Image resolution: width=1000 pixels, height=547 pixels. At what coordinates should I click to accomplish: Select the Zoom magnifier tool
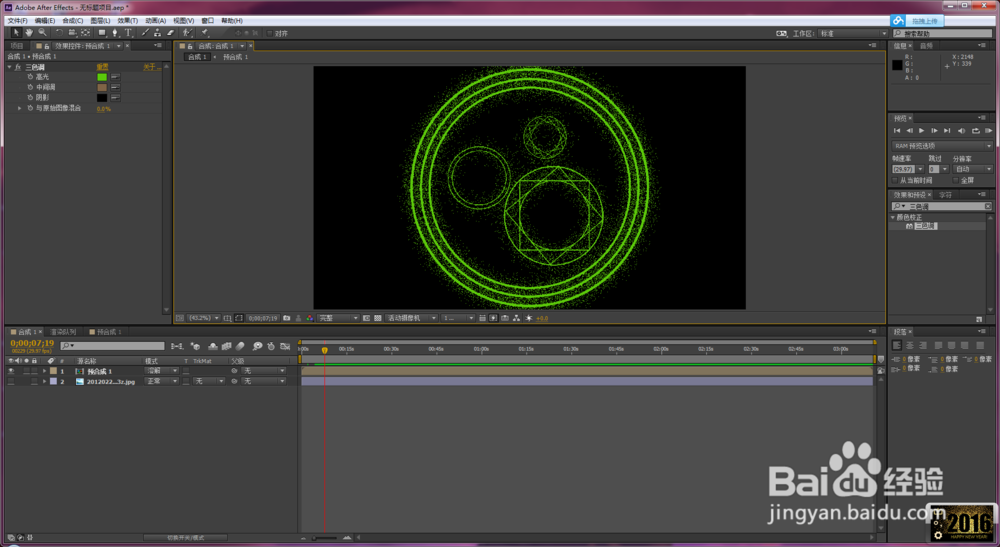tap(42, 33)
